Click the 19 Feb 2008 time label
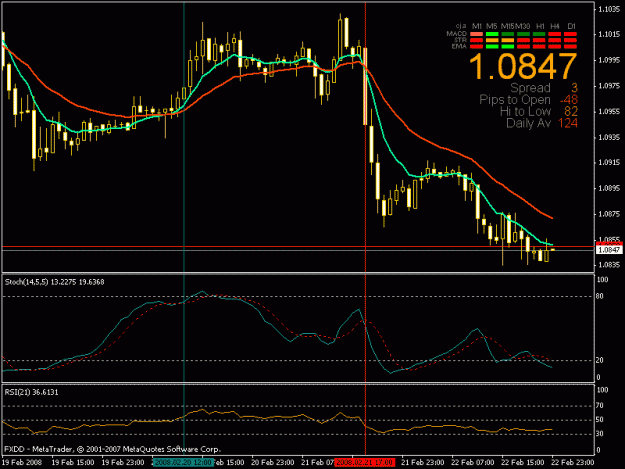The height and width of the screenshot is (469, 625). tap(21, 463)
